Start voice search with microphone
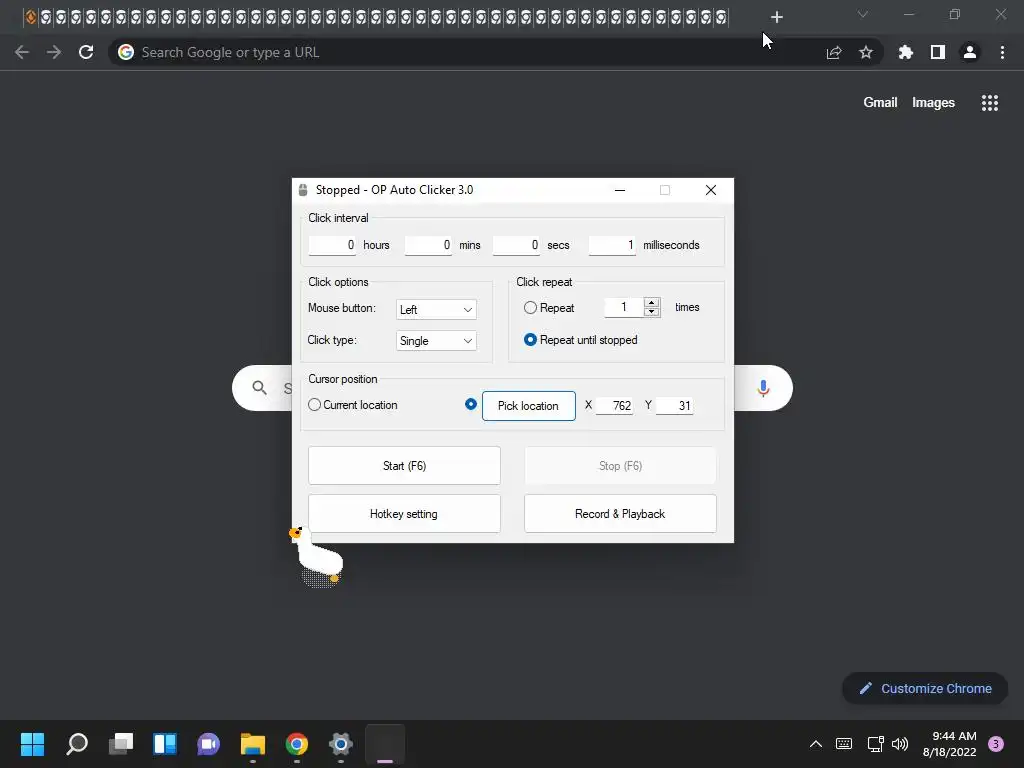Screen dimensions: 1024x768 [x=763, y=388]
